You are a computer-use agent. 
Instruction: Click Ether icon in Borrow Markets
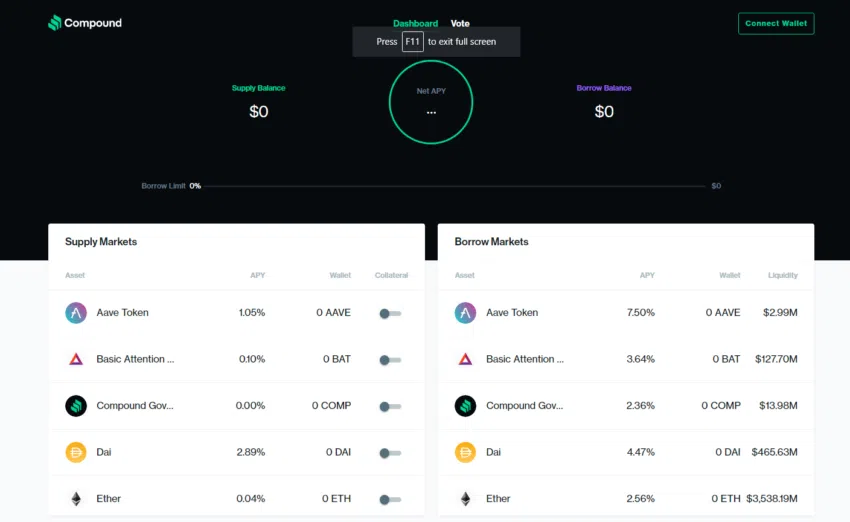tap(465, 499)
